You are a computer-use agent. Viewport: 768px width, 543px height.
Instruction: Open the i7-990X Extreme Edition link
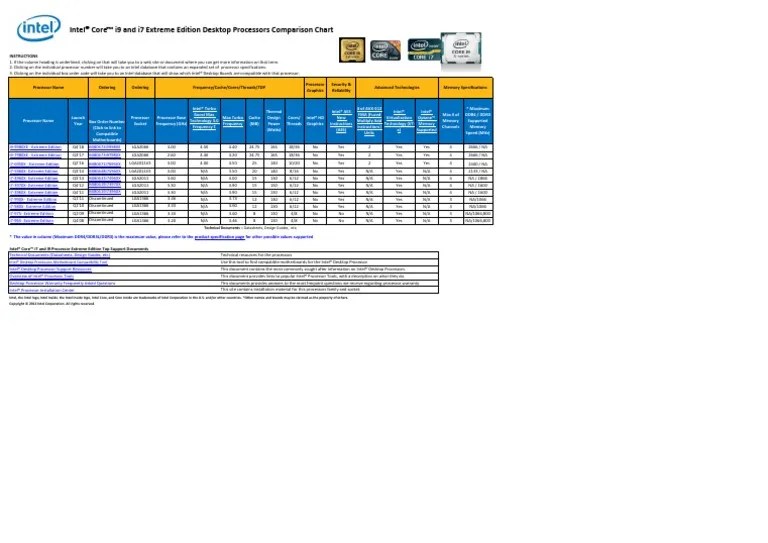(x=33, y=199)
